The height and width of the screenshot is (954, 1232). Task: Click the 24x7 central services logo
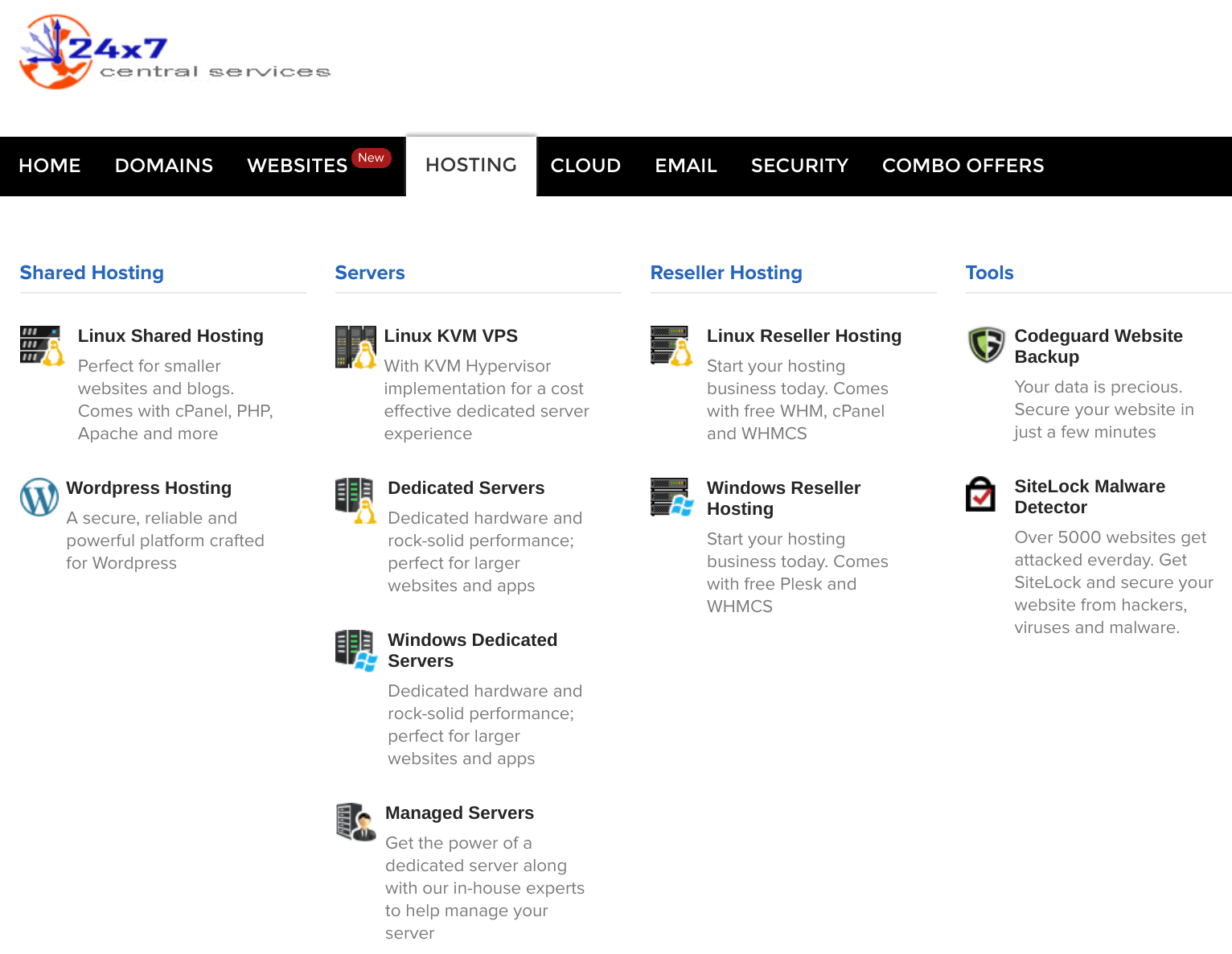pyautogui.click(x=175, y=52)
